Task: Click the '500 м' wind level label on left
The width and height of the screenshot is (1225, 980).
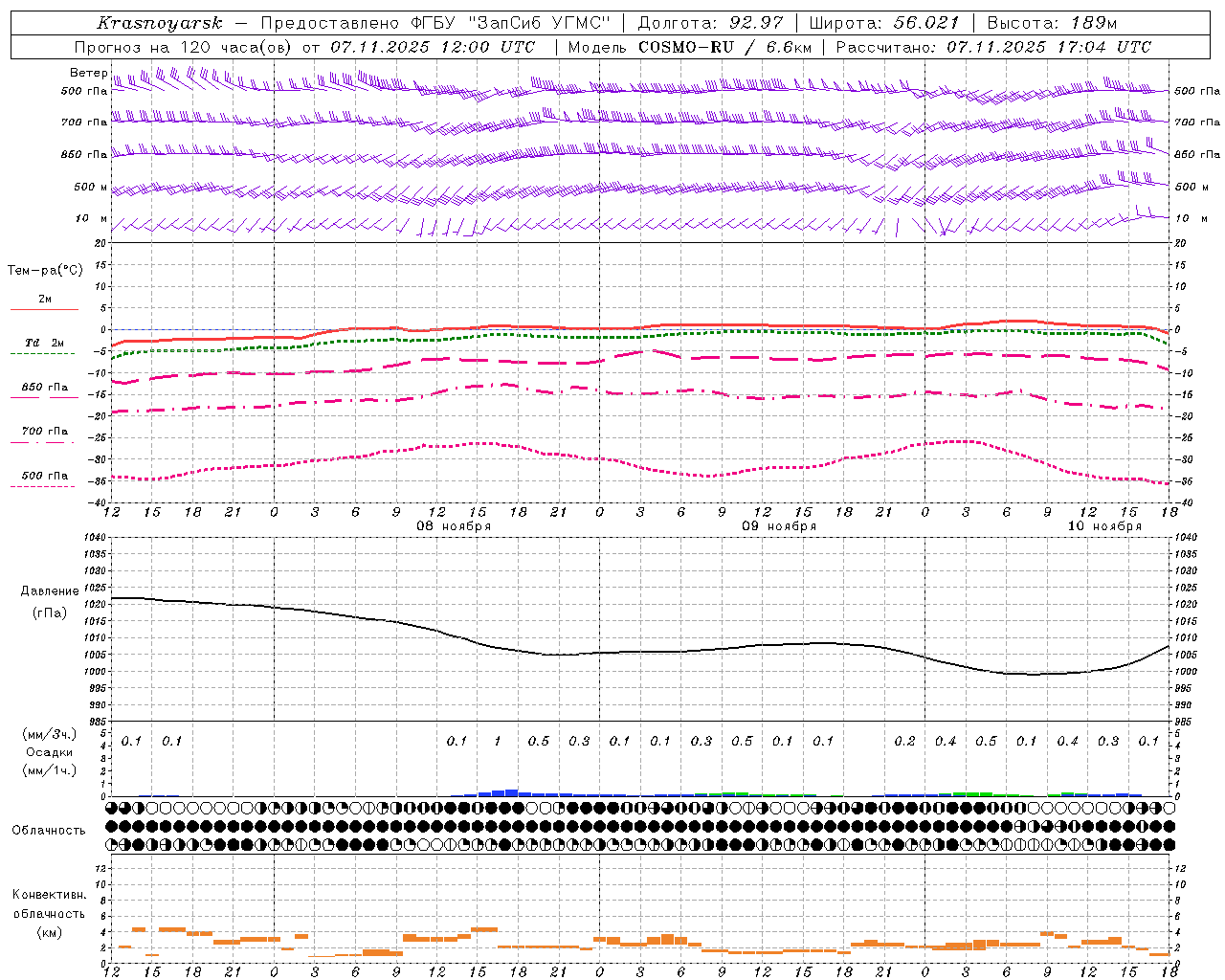Action: [x=91, y=187]
